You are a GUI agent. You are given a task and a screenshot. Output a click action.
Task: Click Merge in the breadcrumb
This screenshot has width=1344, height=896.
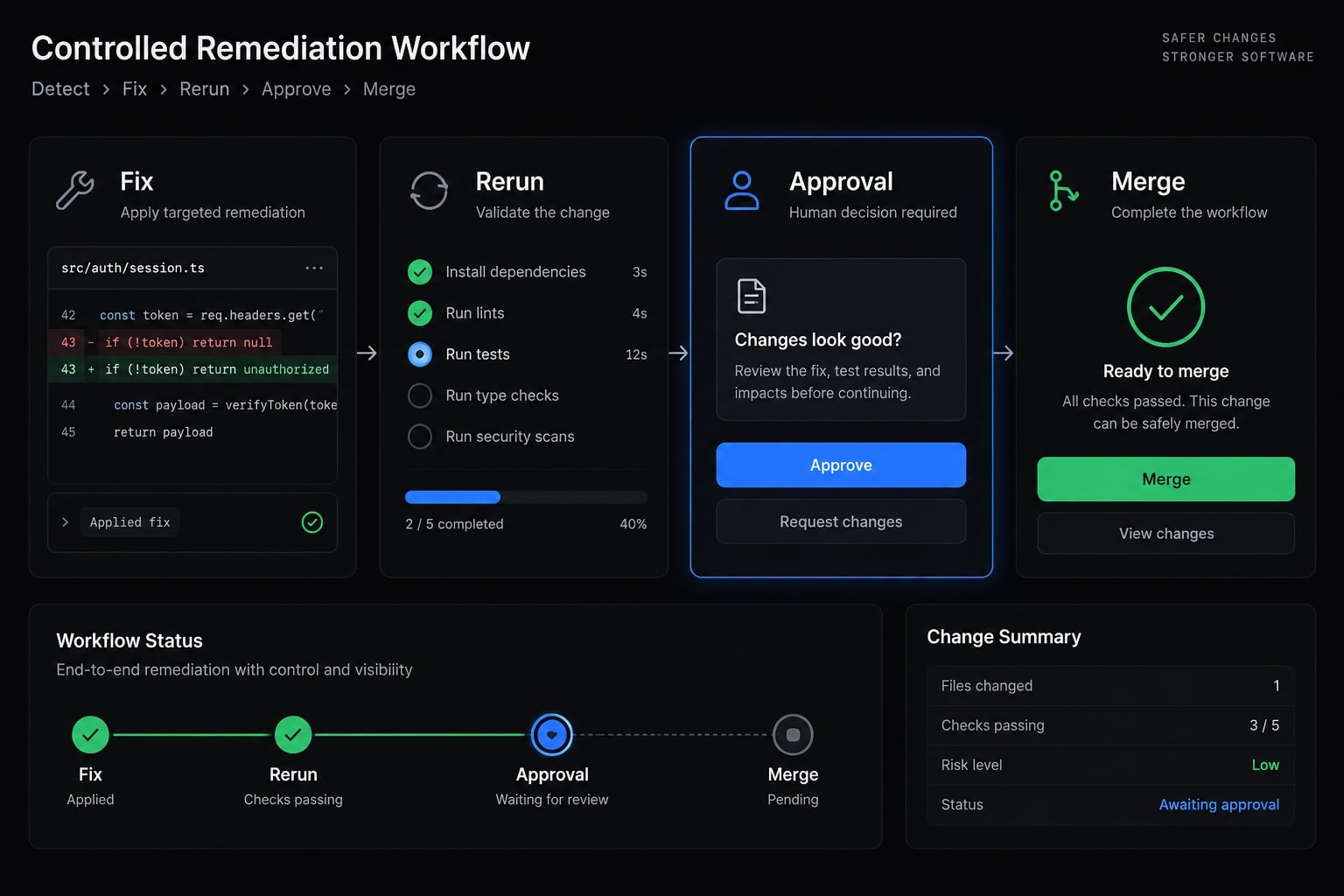pyautogui.click(x=389, y=89)
